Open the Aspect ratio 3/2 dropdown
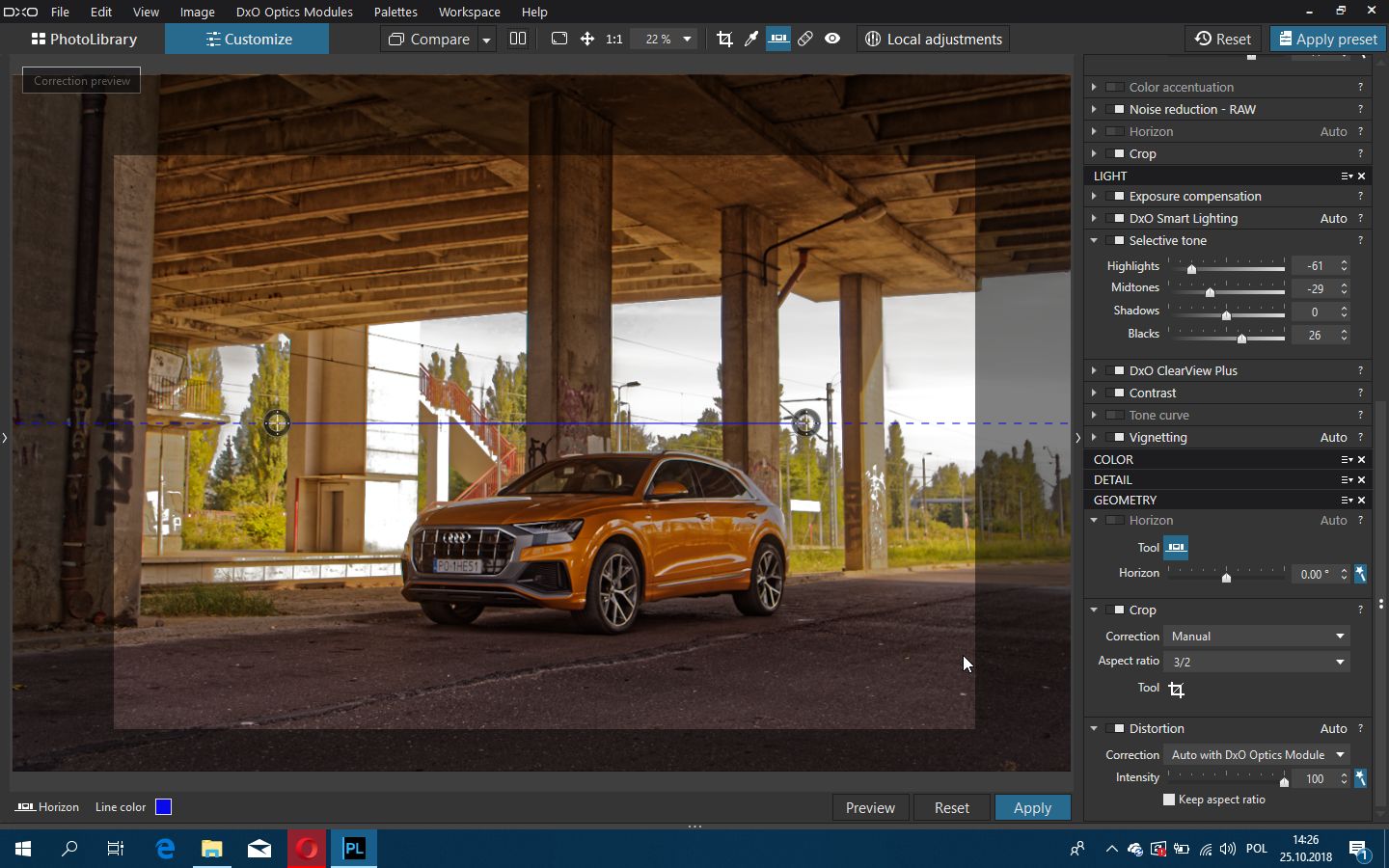Viewport: 1389px width, 868px height. click(x=1258, y=662)
